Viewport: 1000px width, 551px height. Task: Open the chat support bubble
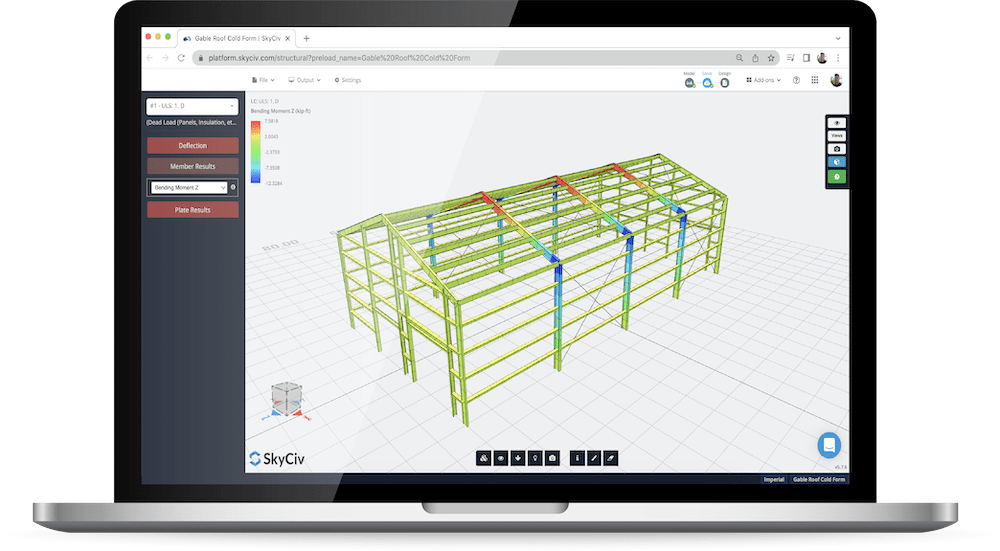point(829,445)
